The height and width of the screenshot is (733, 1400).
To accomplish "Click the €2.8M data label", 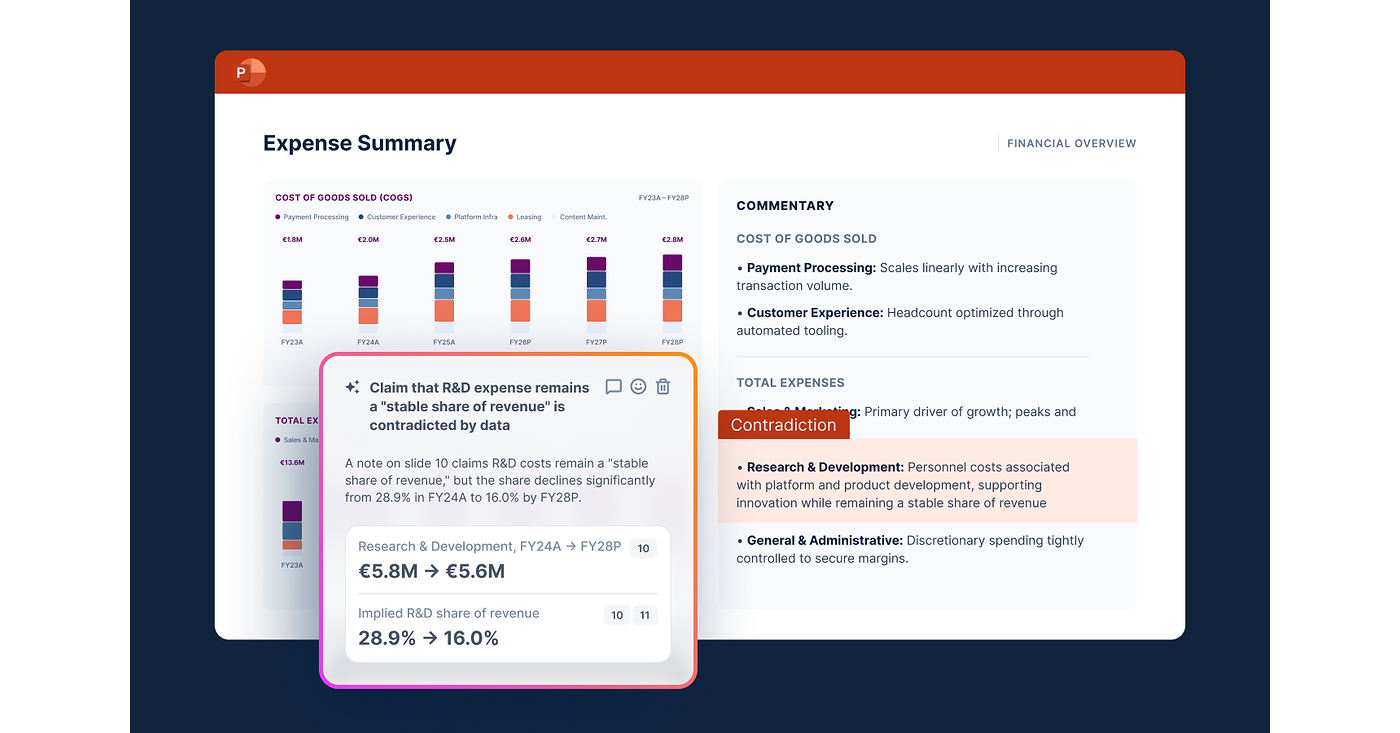I will (x=672, y=240).
